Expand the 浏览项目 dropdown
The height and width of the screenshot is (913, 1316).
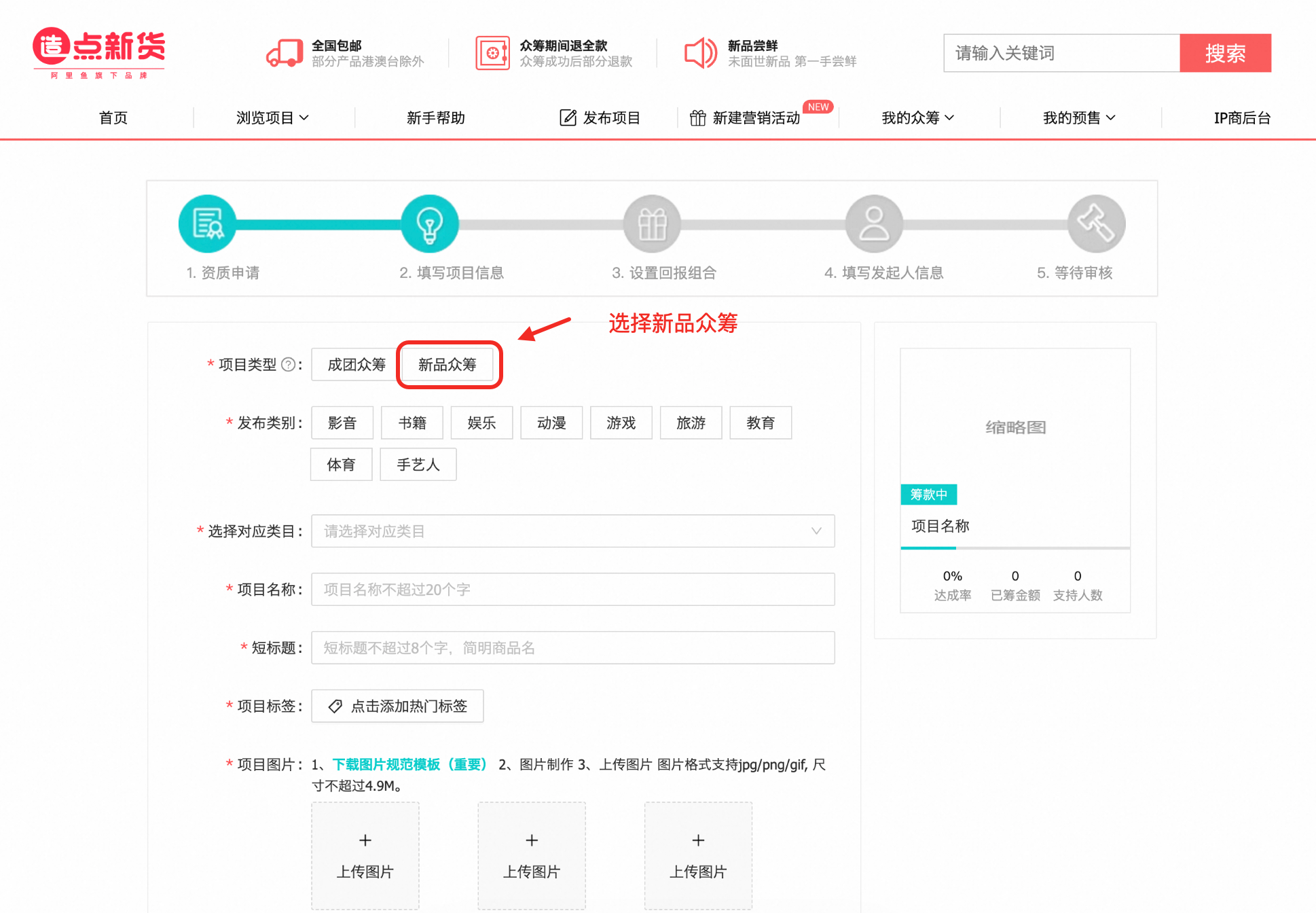(273, 117)
